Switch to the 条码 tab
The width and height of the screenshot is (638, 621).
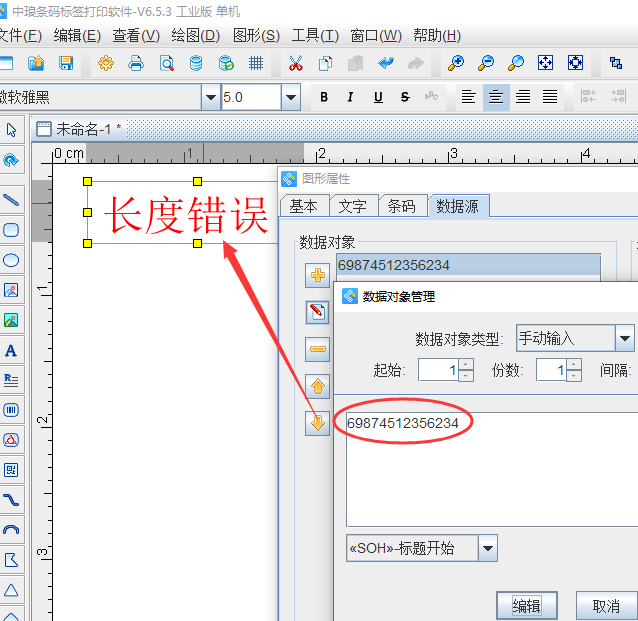[x=401, y=206]
